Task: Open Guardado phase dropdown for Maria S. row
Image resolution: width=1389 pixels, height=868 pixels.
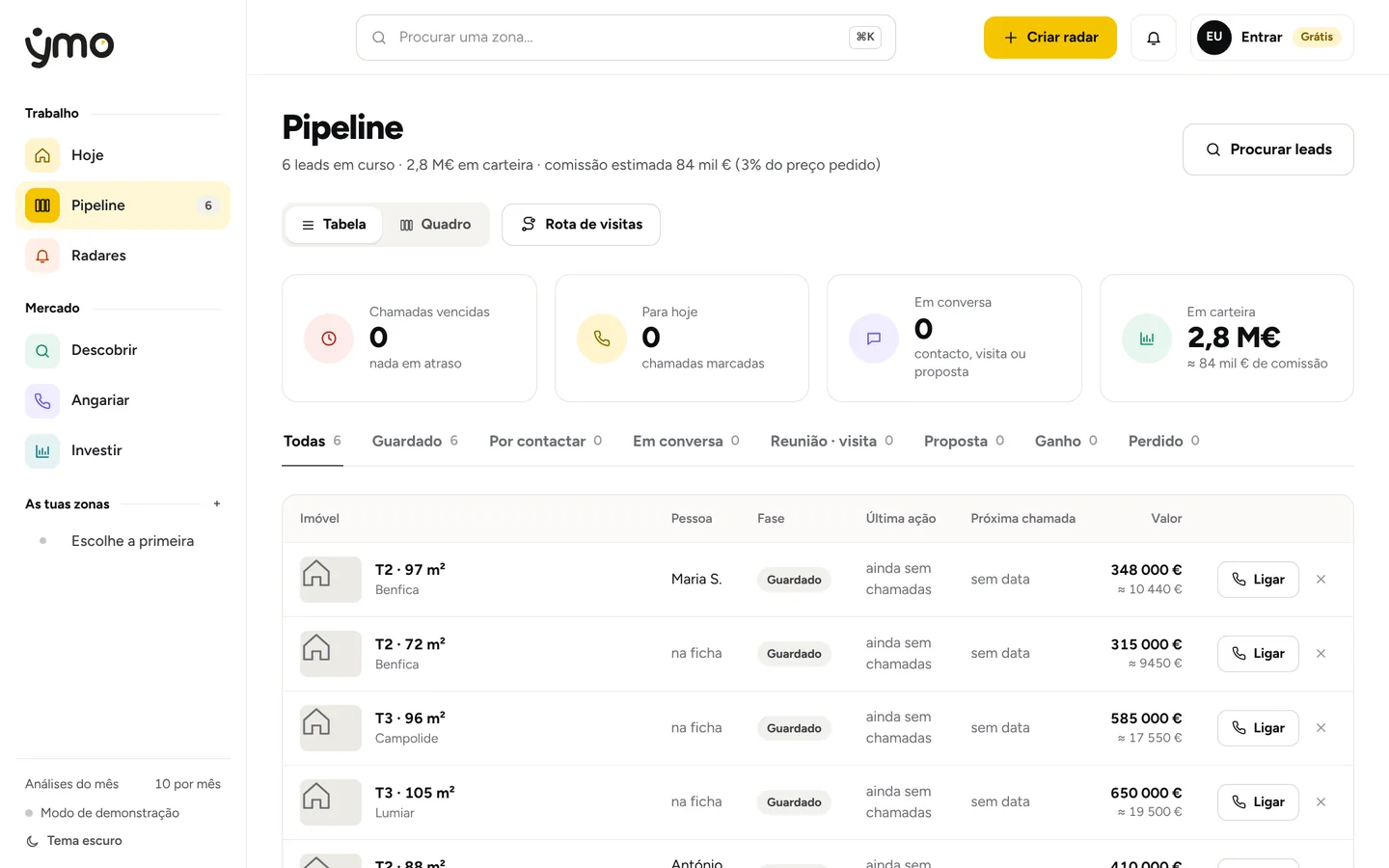Action: click(x=794, y=580)
